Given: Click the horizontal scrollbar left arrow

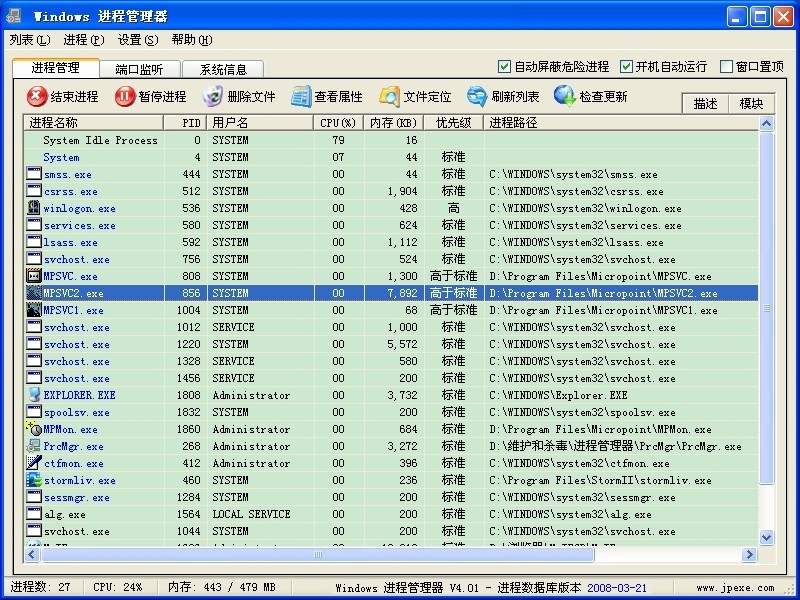Looking at the screenshot, I should tap(32, 554).
